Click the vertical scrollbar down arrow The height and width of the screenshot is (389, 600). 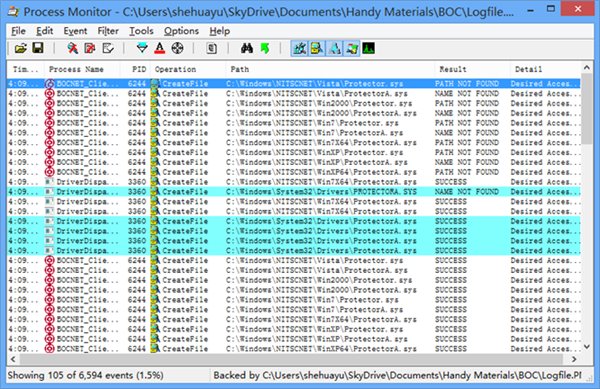[x=587, y=347]
